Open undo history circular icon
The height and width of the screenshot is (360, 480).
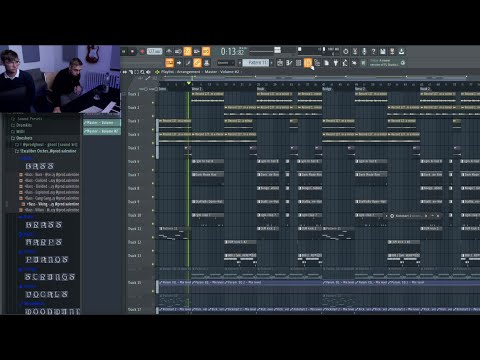(346, 51)
